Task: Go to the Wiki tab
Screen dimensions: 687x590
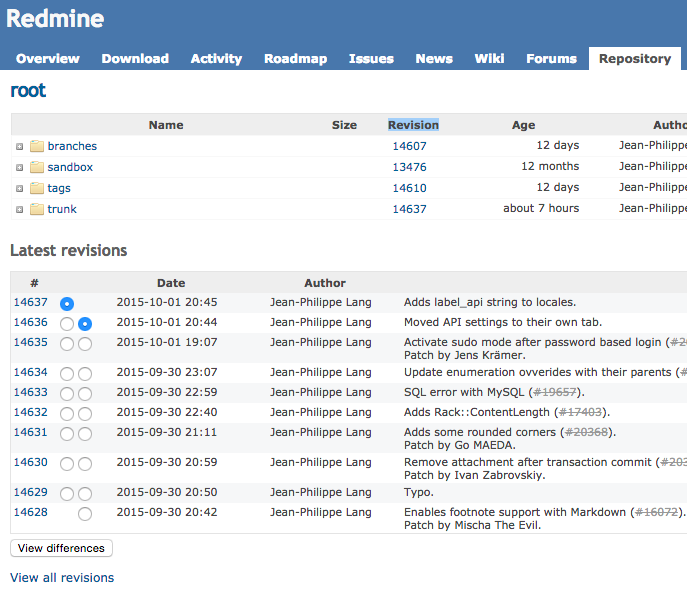Action: pos(489,59)
